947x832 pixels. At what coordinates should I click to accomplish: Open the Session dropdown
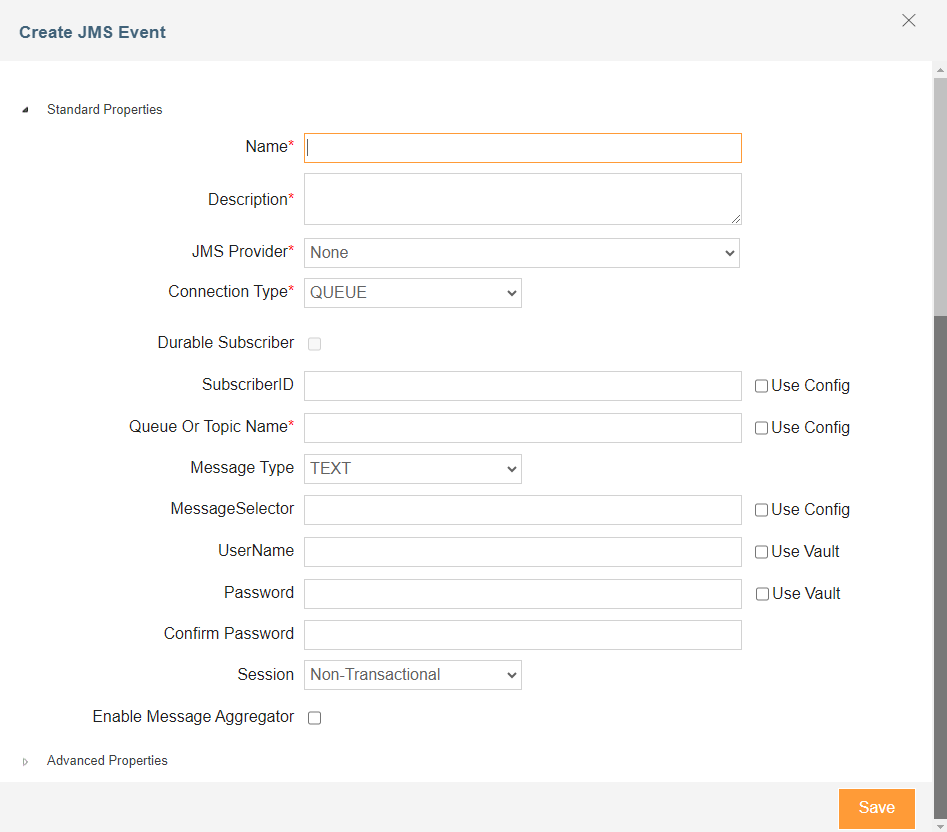pyautogui.click(x=412, y=675)
